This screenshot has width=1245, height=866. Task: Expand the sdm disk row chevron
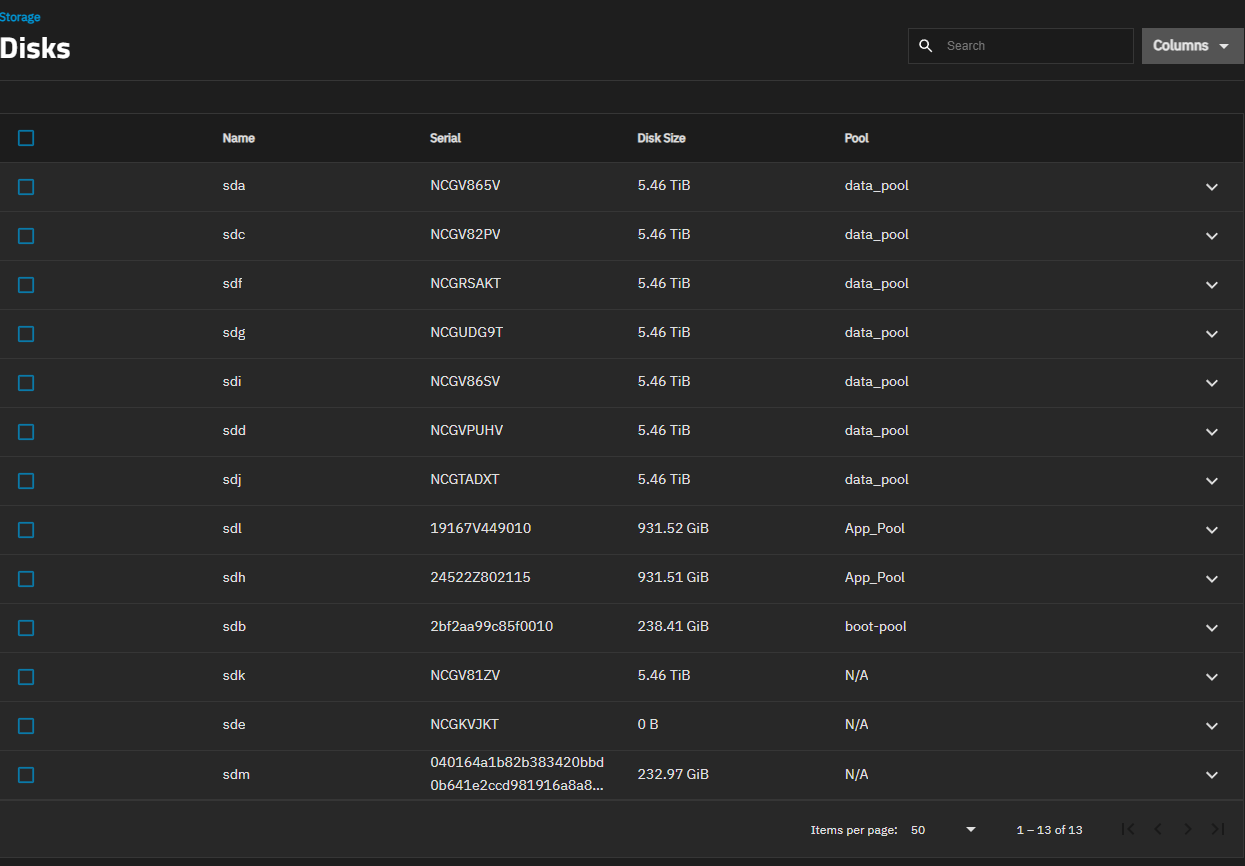tap(1212, 775)
